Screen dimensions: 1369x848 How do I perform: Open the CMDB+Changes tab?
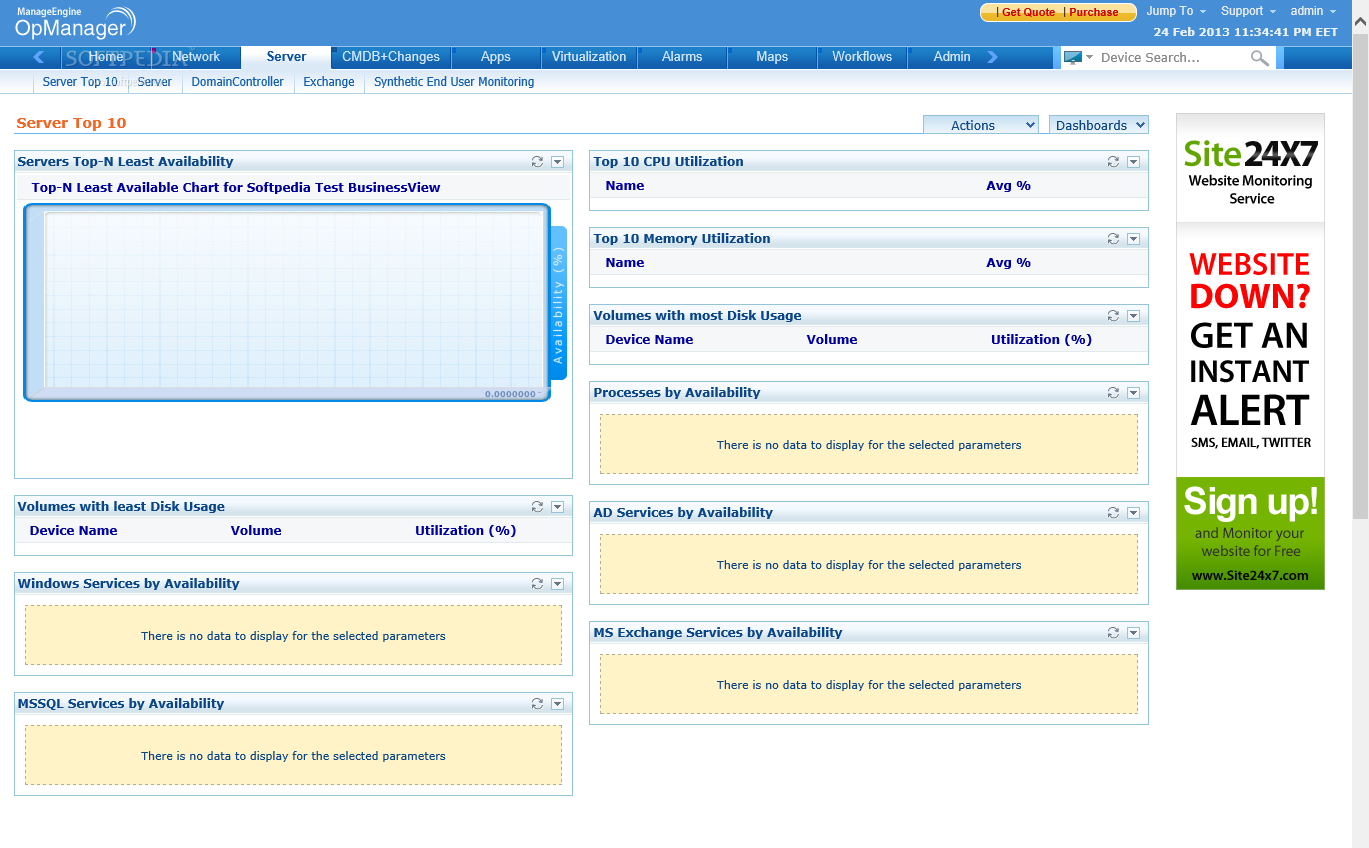pyautogui.click(x=391, y=57)
